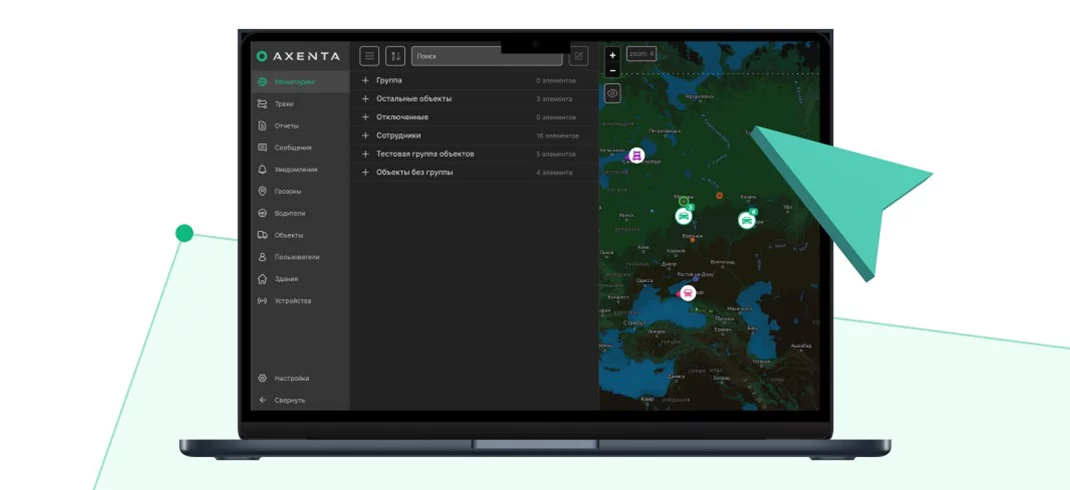Image resolution: width=1070 pixels, height=490 pixels.
Task: Open the list menu icon beside the search field
Action: [369, 56]
